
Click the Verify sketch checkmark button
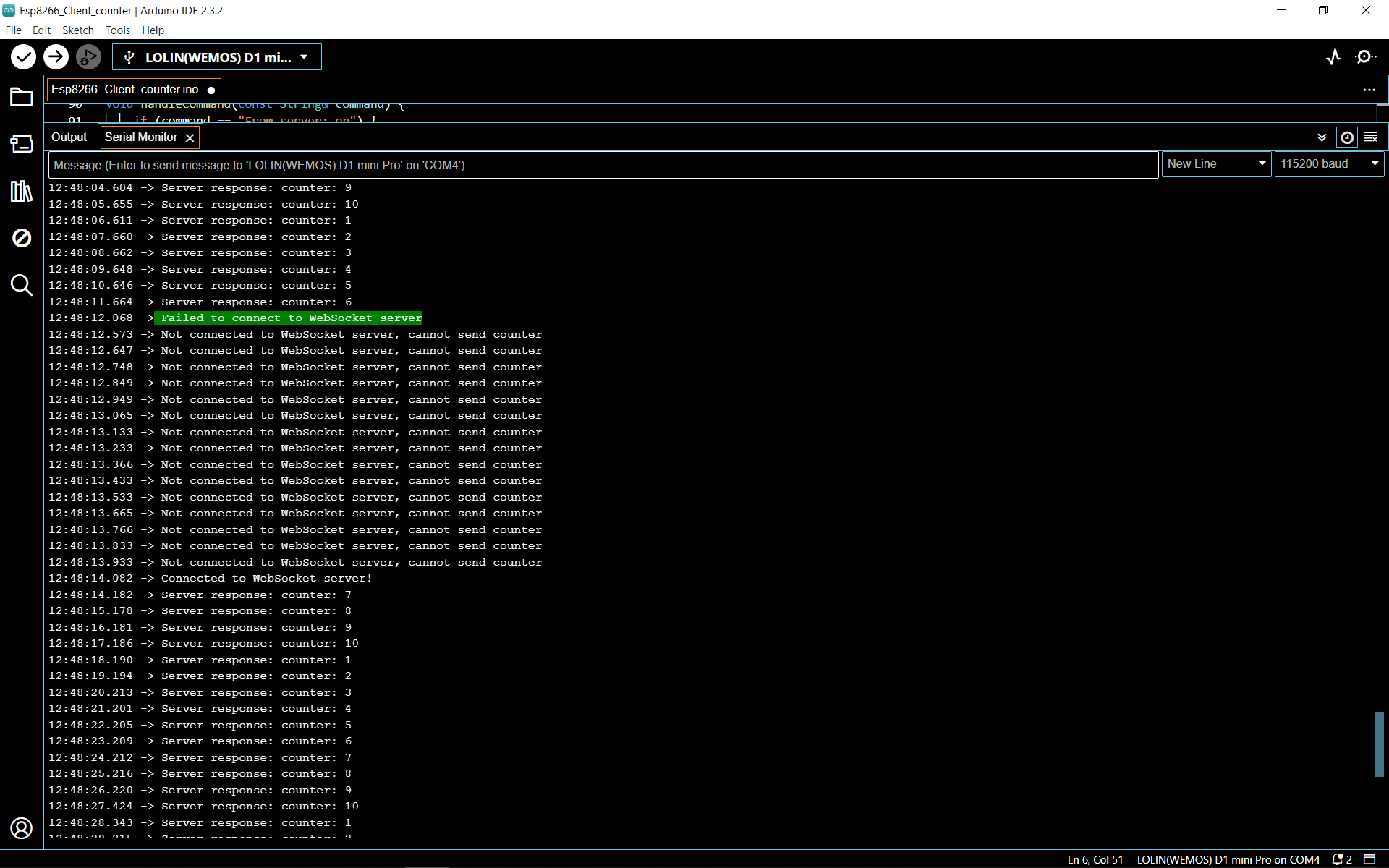[x=23, y=56]
